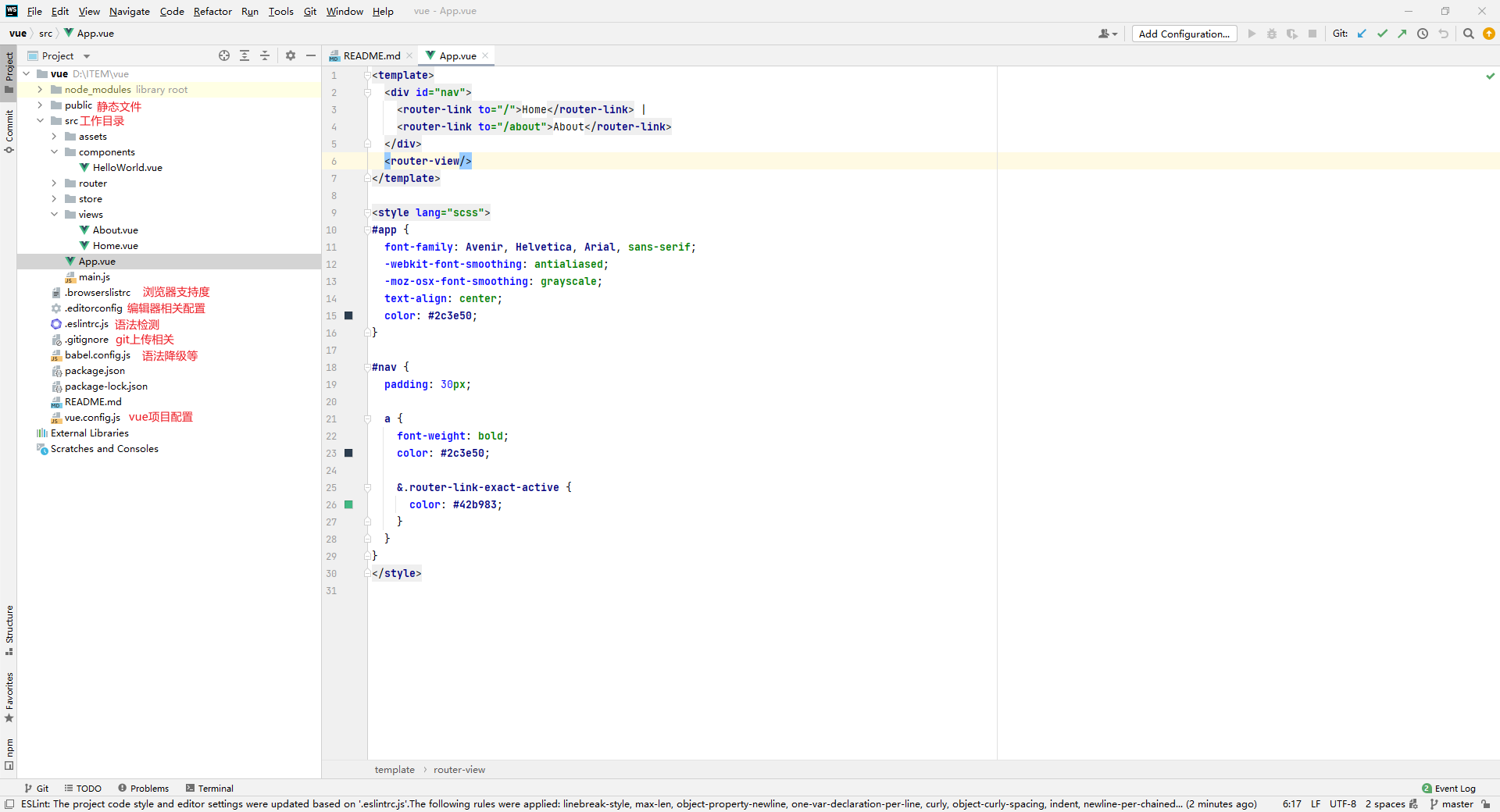Click the Expand All icon in Project panel
Screen dimensions: 1500x812
[245, 55]
